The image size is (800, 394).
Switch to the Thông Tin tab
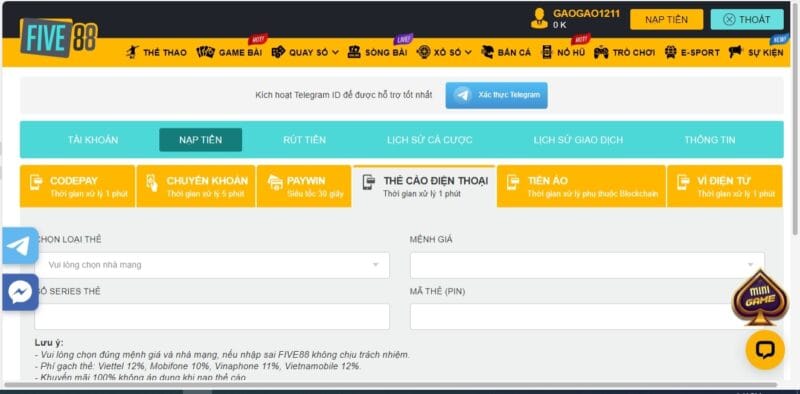click(x=710, y=140)
